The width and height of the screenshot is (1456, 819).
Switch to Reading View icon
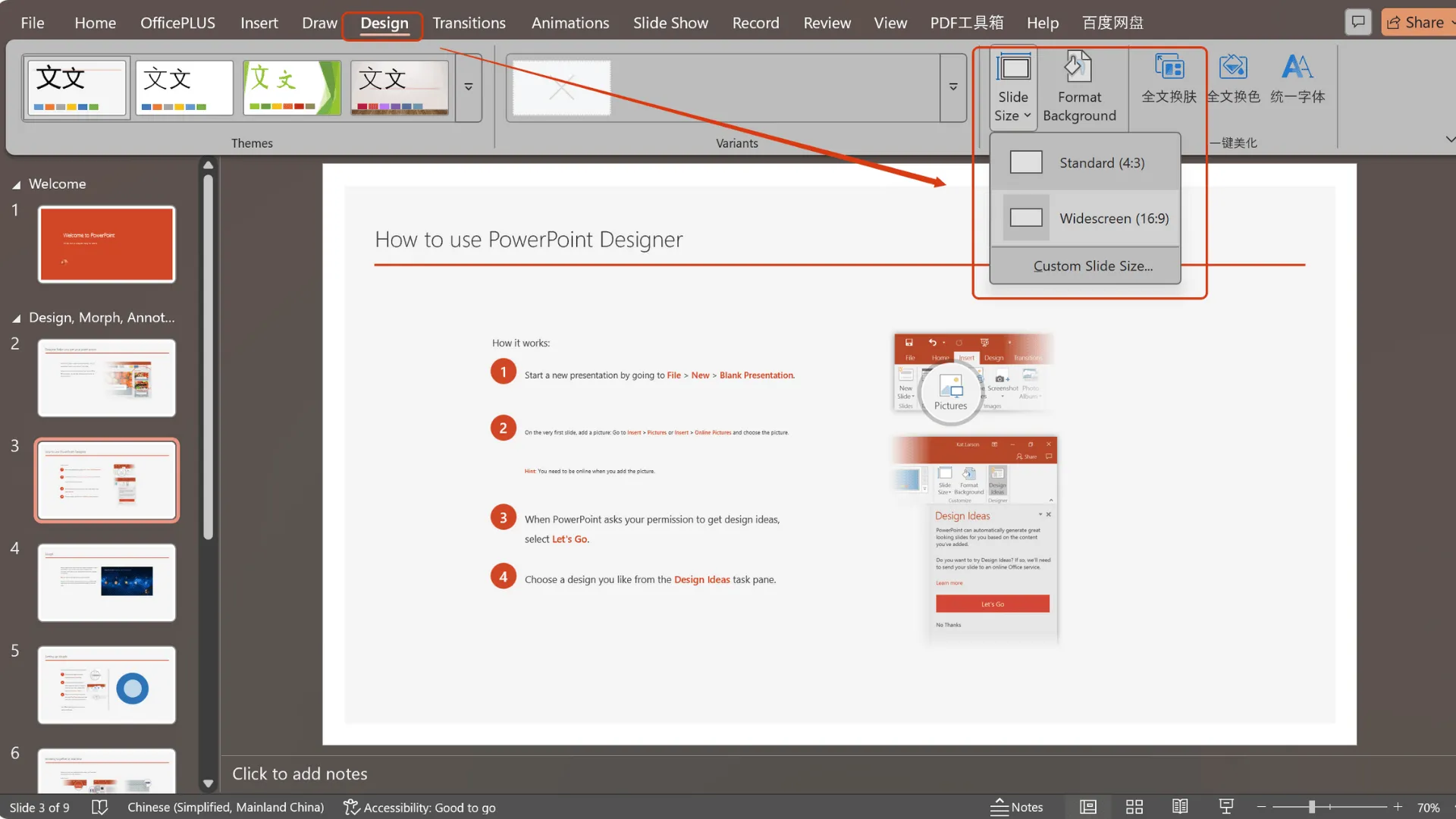[x=1180, y=808]
